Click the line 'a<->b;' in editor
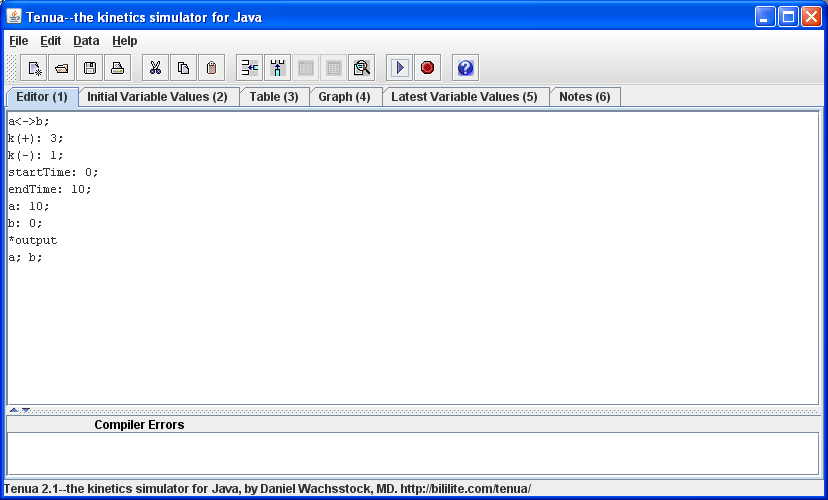This screenshot has width=828, height=500. pyautogui.click(x=29, y=121)
